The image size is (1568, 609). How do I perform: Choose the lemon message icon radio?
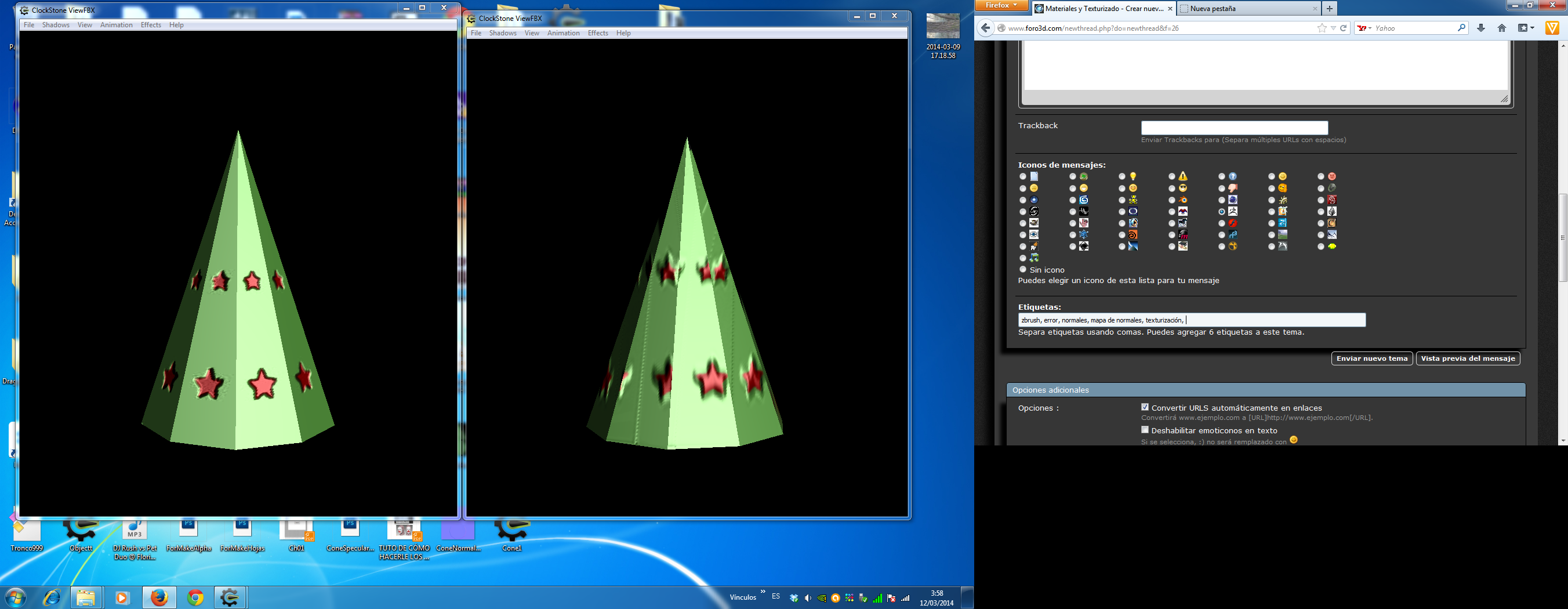(x=1321, y=246)
